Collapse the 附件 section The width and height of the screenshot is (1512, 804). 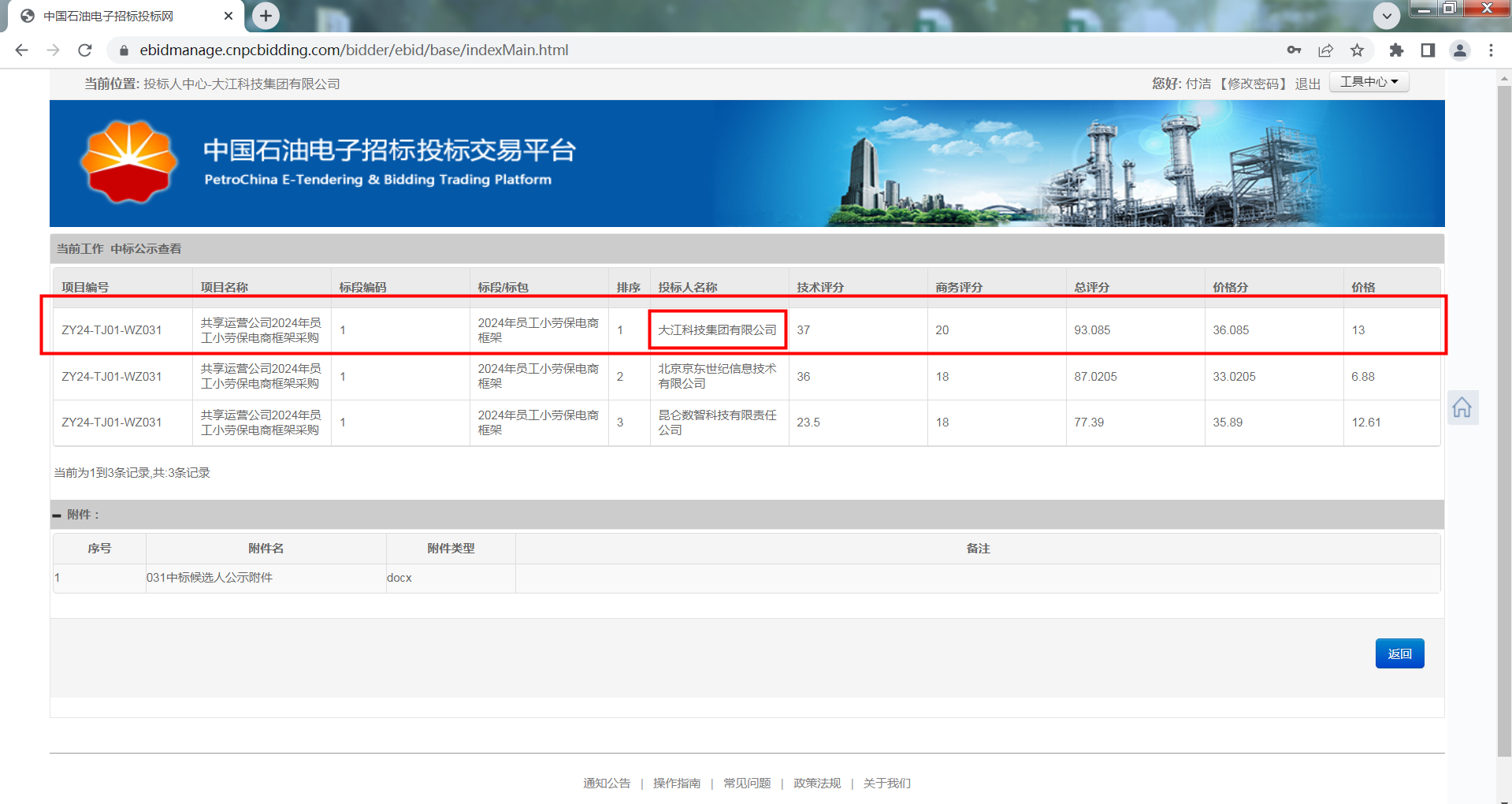tap(57, 515)
